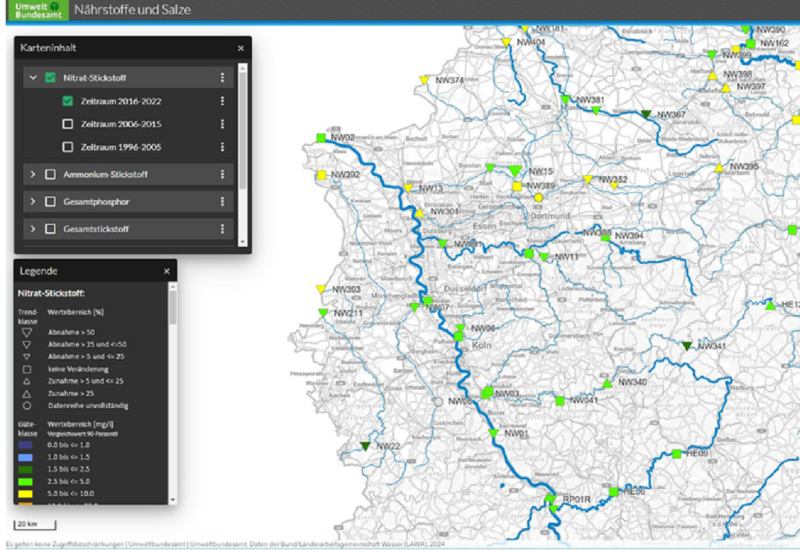Open options menu for Gesamtstickstoff layer

tap(222, 229)
